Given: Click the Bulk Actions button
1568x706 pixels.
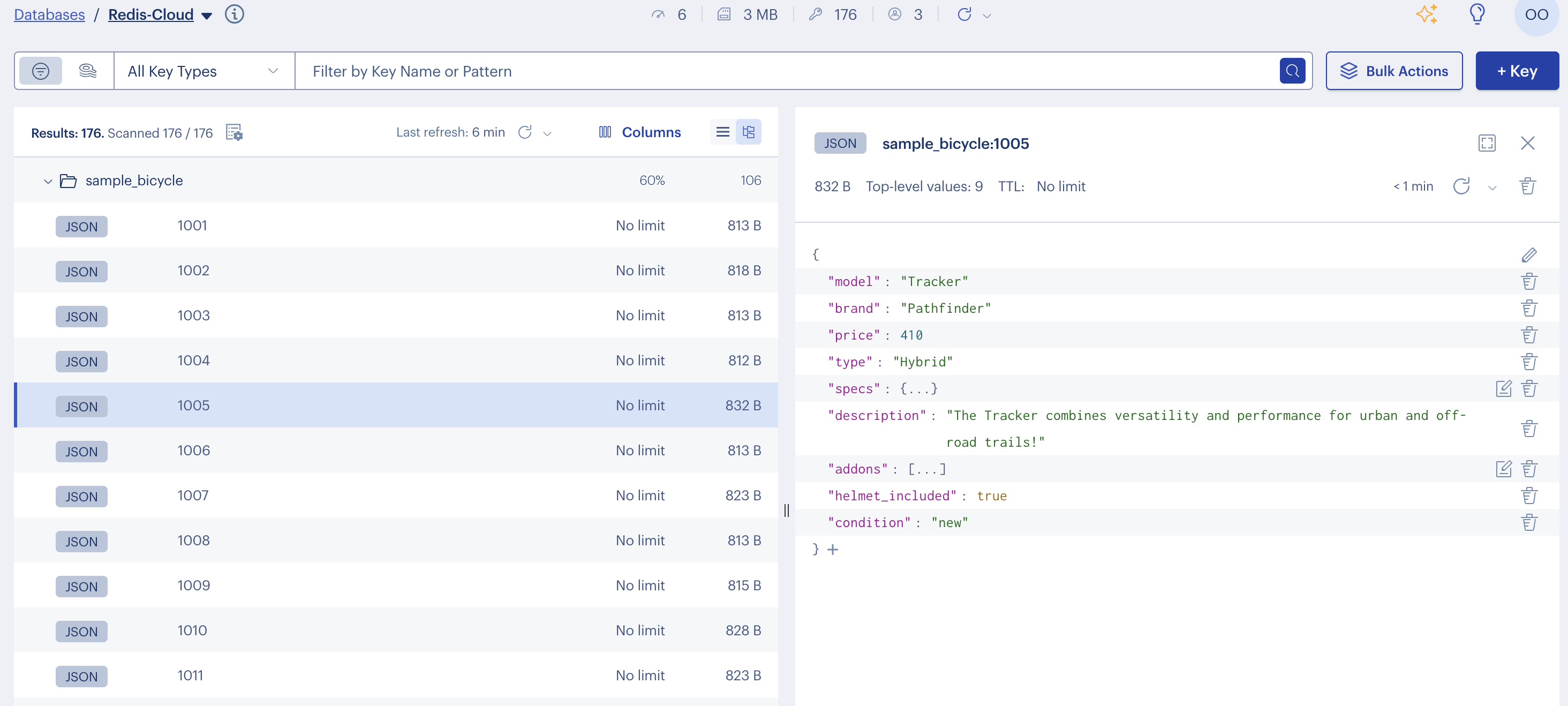Looking at the screenshot, I should coord(1394,71).
